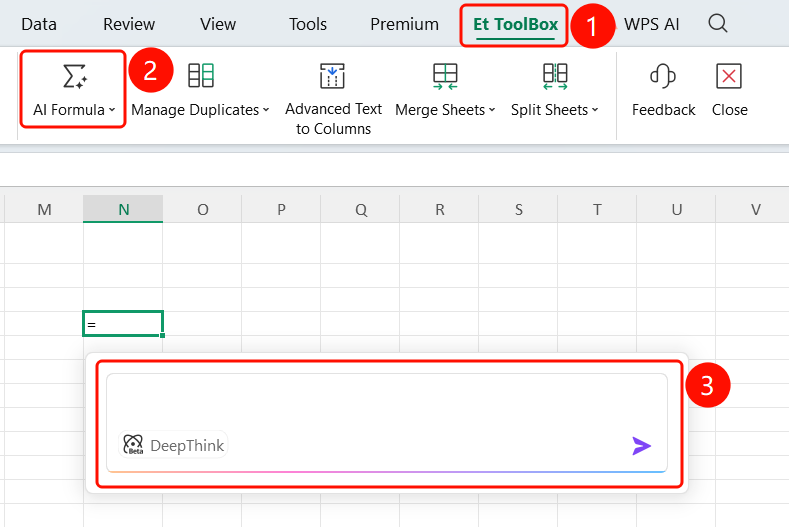Viewport: 789px width, 527px height.
Task: Expand the Merge Sheets dropdown arrow
Action: click(x=492, y=110)
